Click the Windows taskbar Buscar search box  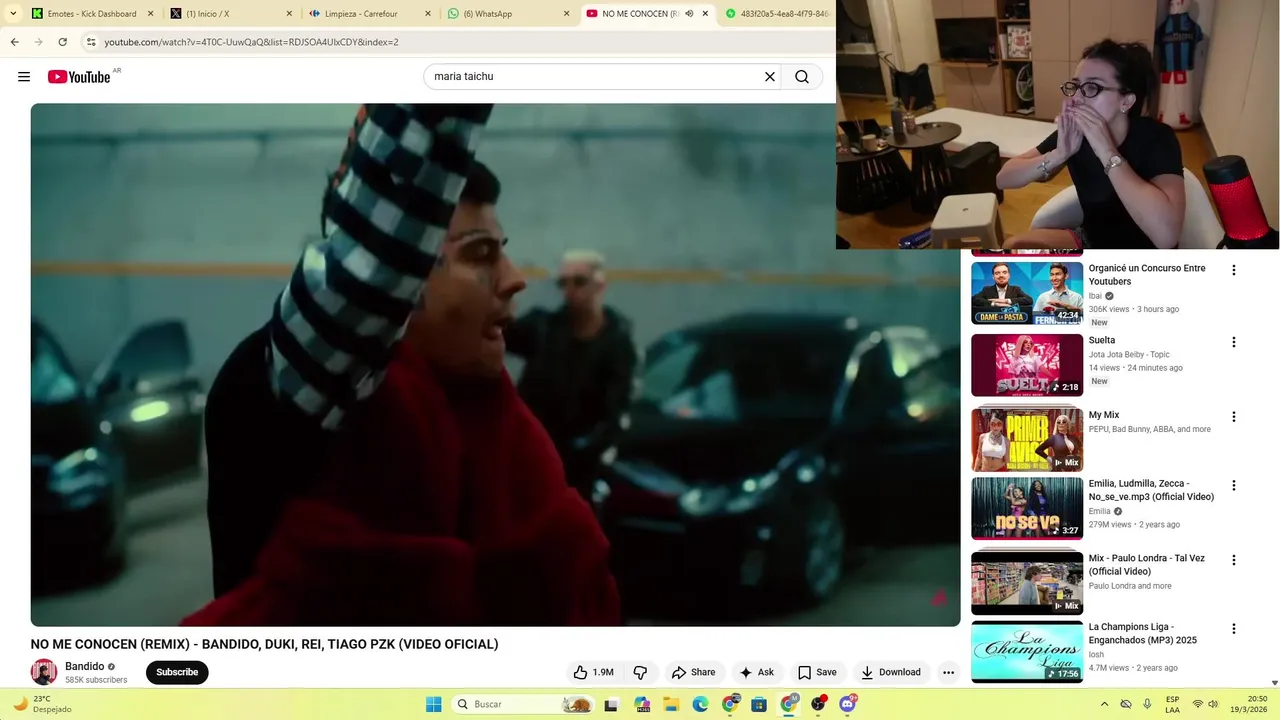pos(523,704)
